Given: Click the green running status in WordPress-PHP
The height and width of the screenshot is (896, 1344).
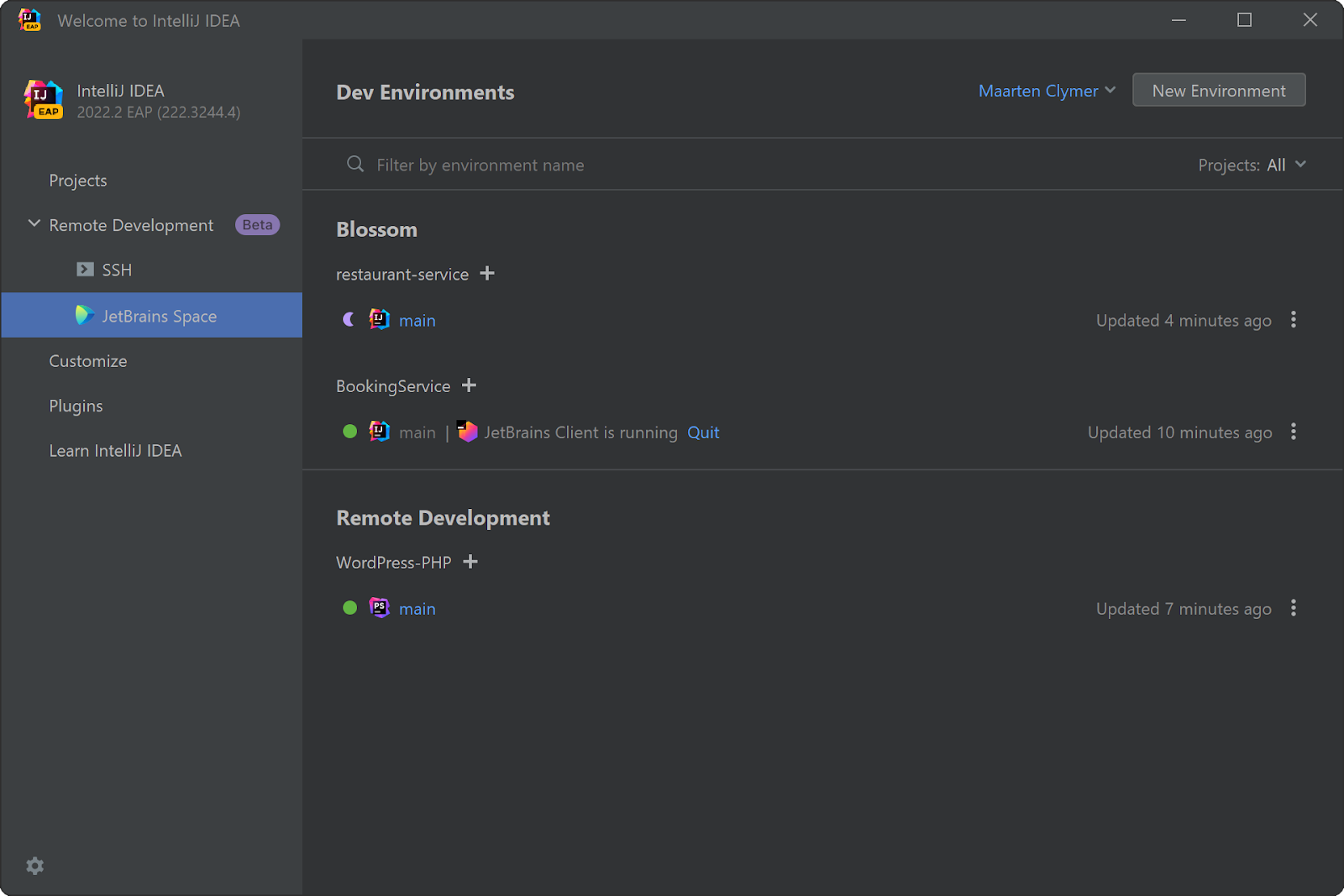Looking at the screenshot, I should (350, 608).
